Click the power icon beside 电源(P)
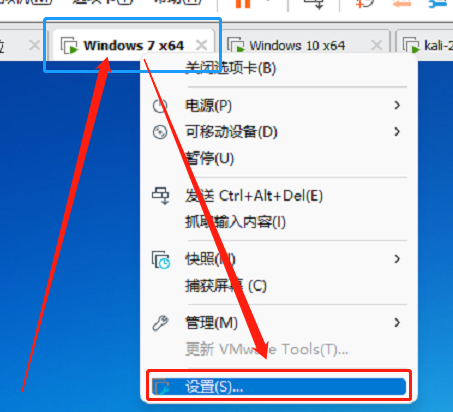The image size is (453, 412). pos(160,106)
